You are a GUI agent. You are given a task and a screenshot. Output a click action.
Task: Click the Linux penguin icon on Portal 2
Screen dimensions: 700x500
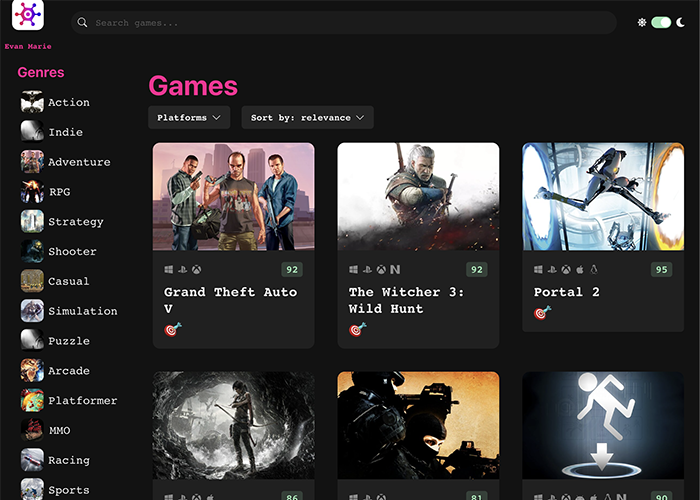tap(594, 269)
